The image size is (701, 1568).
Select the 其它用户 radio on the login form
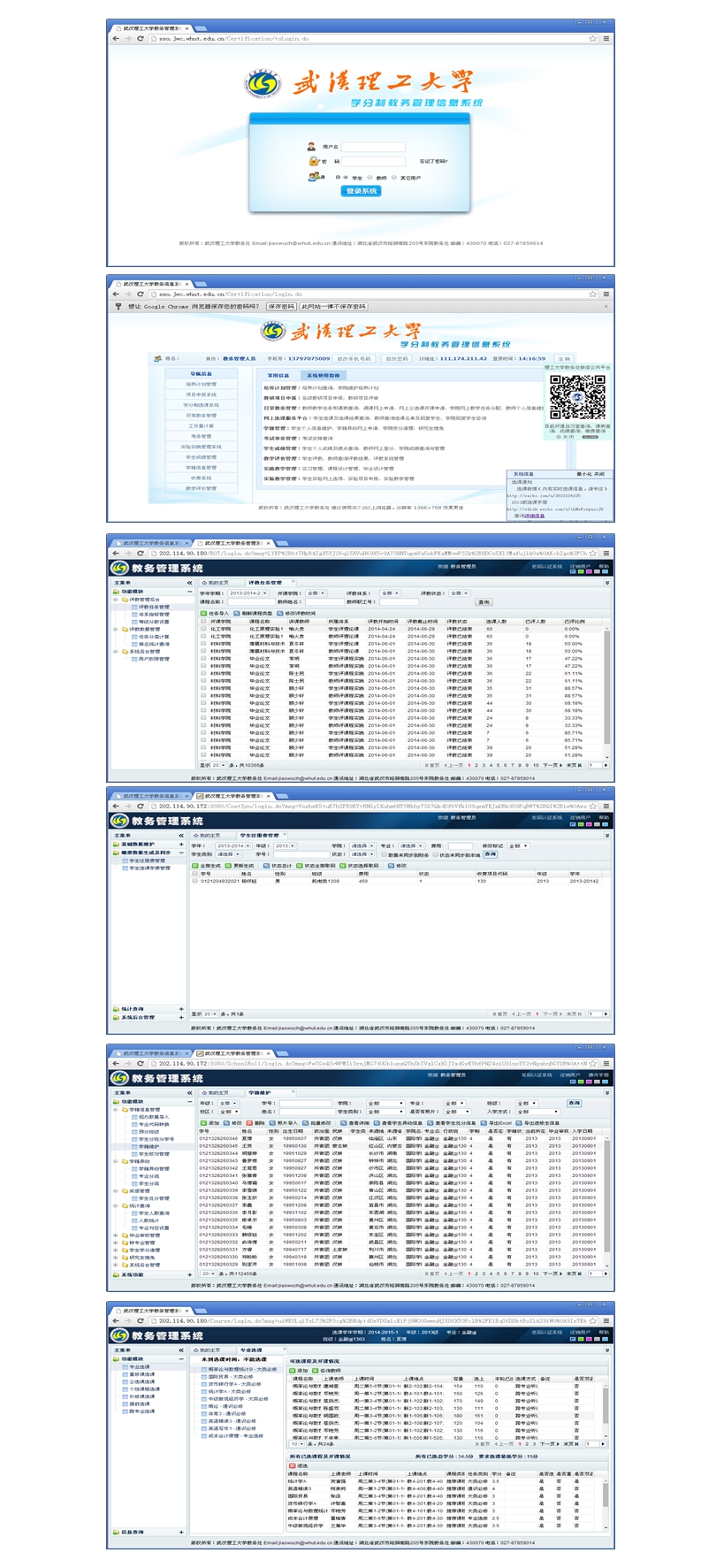[394, 177]
